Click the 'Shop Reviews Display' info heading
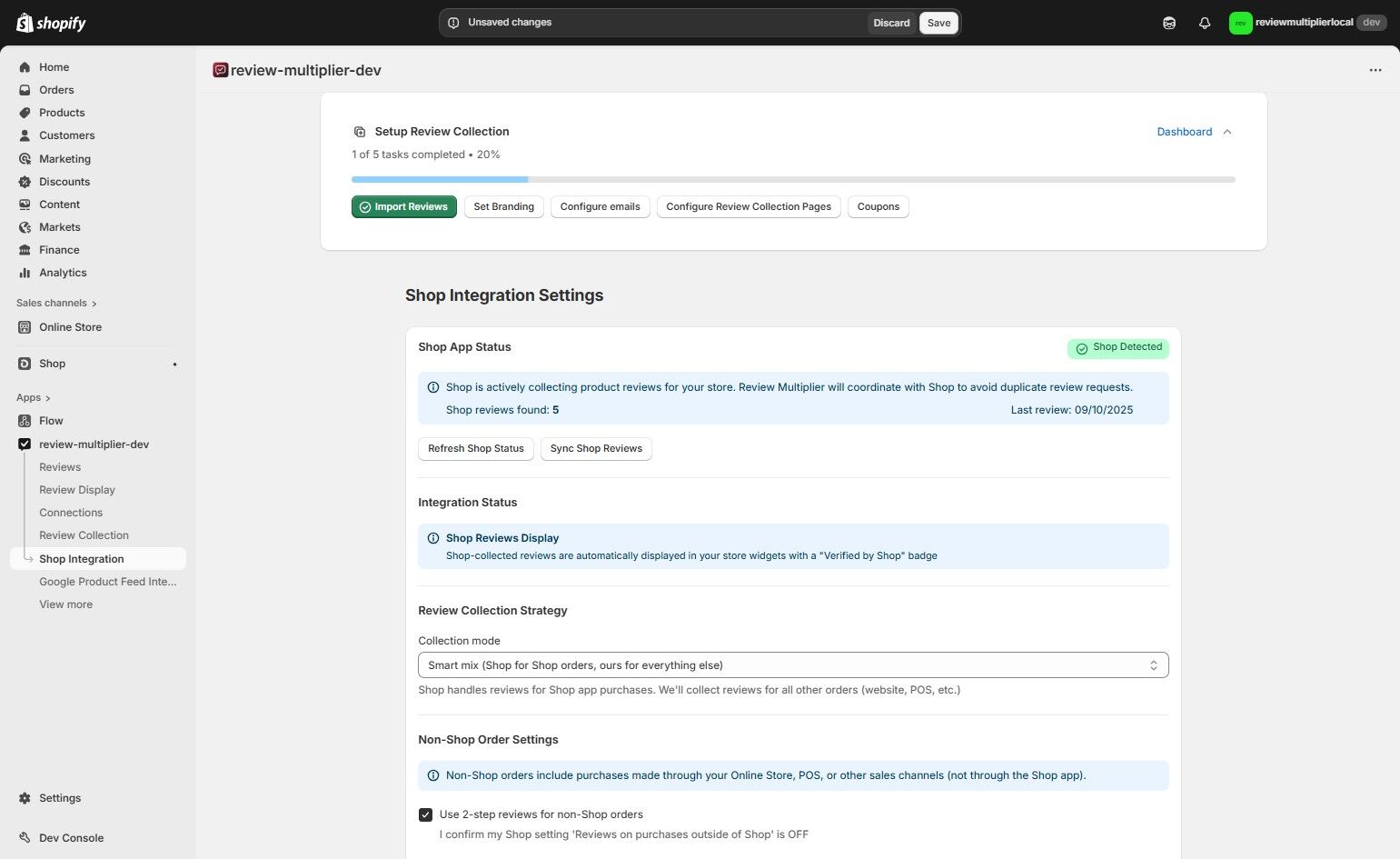 (502, 538)
